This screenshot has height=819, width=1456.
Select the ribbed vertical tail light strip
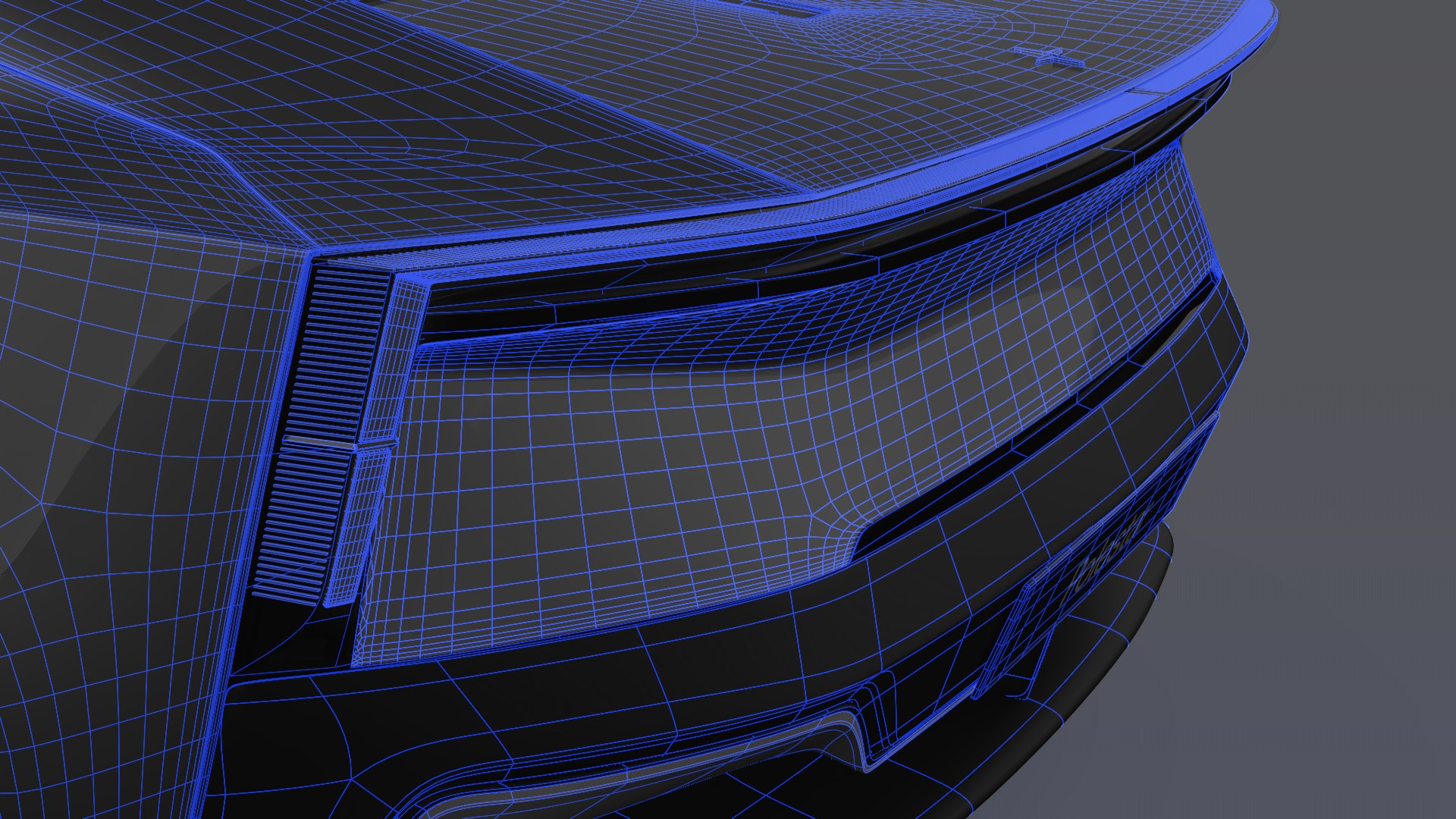[321, 432]
